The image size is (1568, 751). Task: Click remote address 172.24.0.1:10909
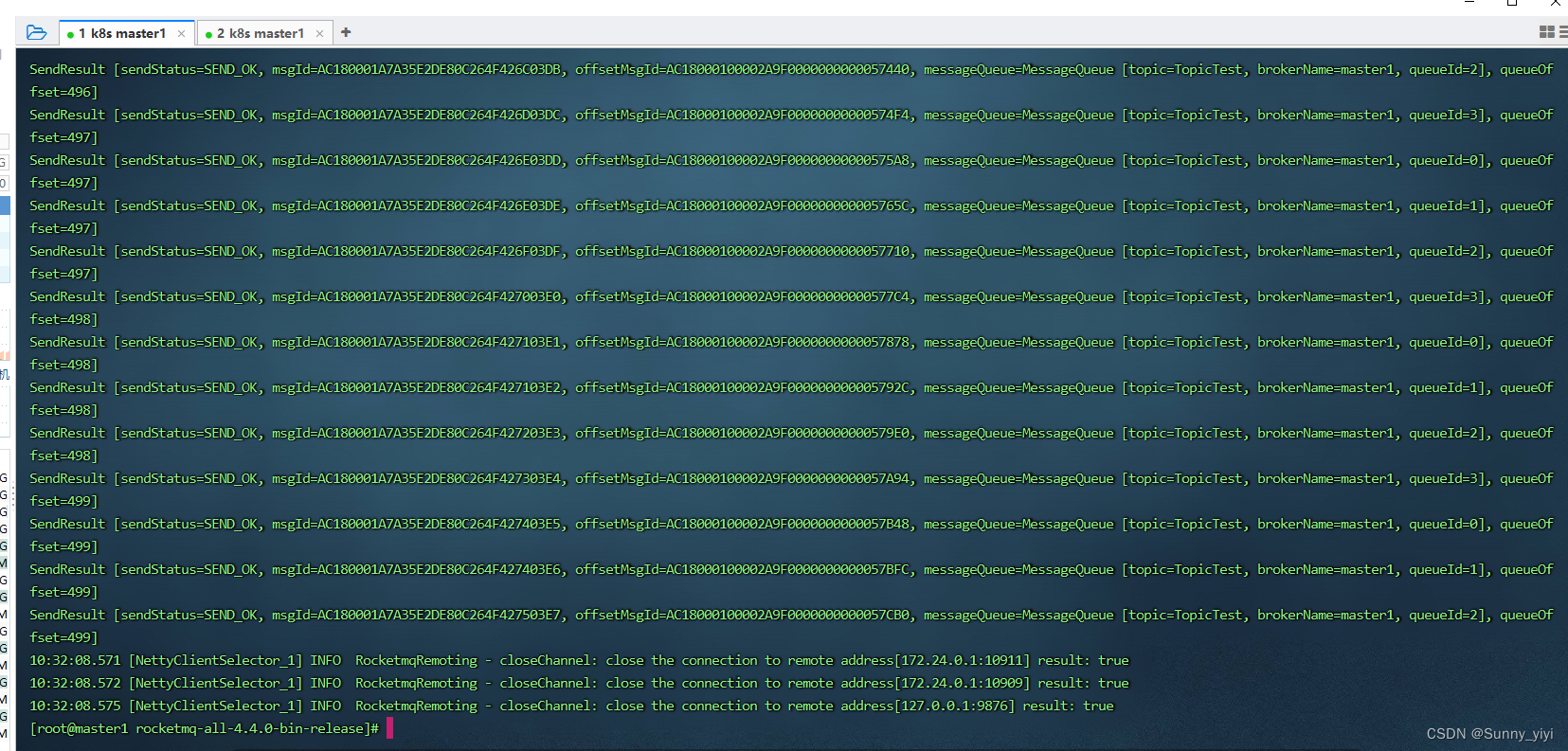point(962,683)
